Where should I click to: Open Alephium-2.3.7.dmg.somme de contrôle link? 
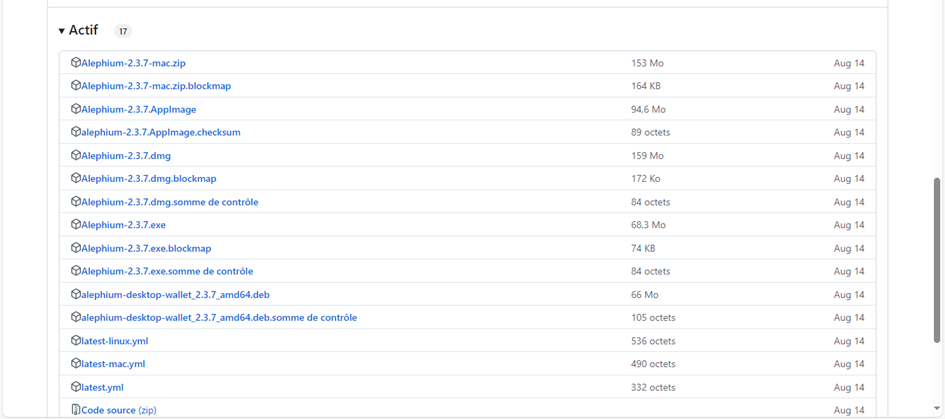170,202
